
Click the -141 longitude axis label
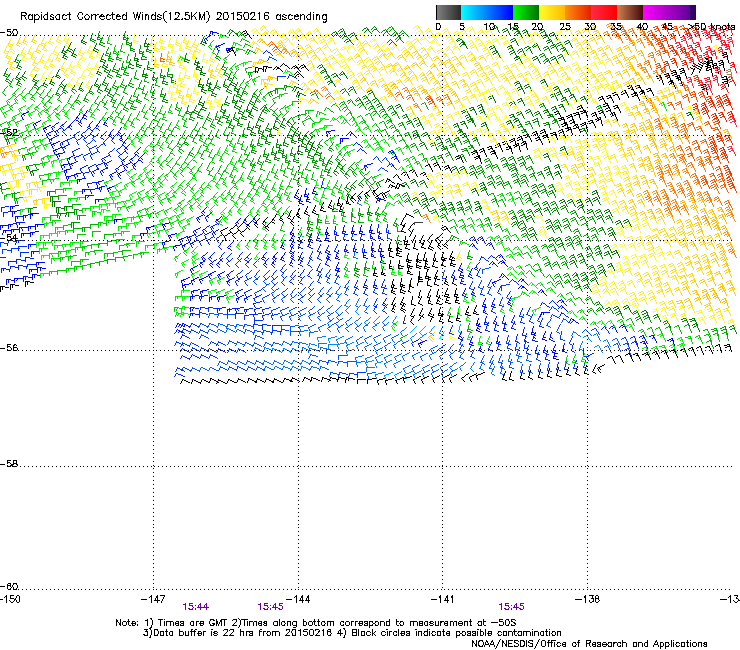443,599
